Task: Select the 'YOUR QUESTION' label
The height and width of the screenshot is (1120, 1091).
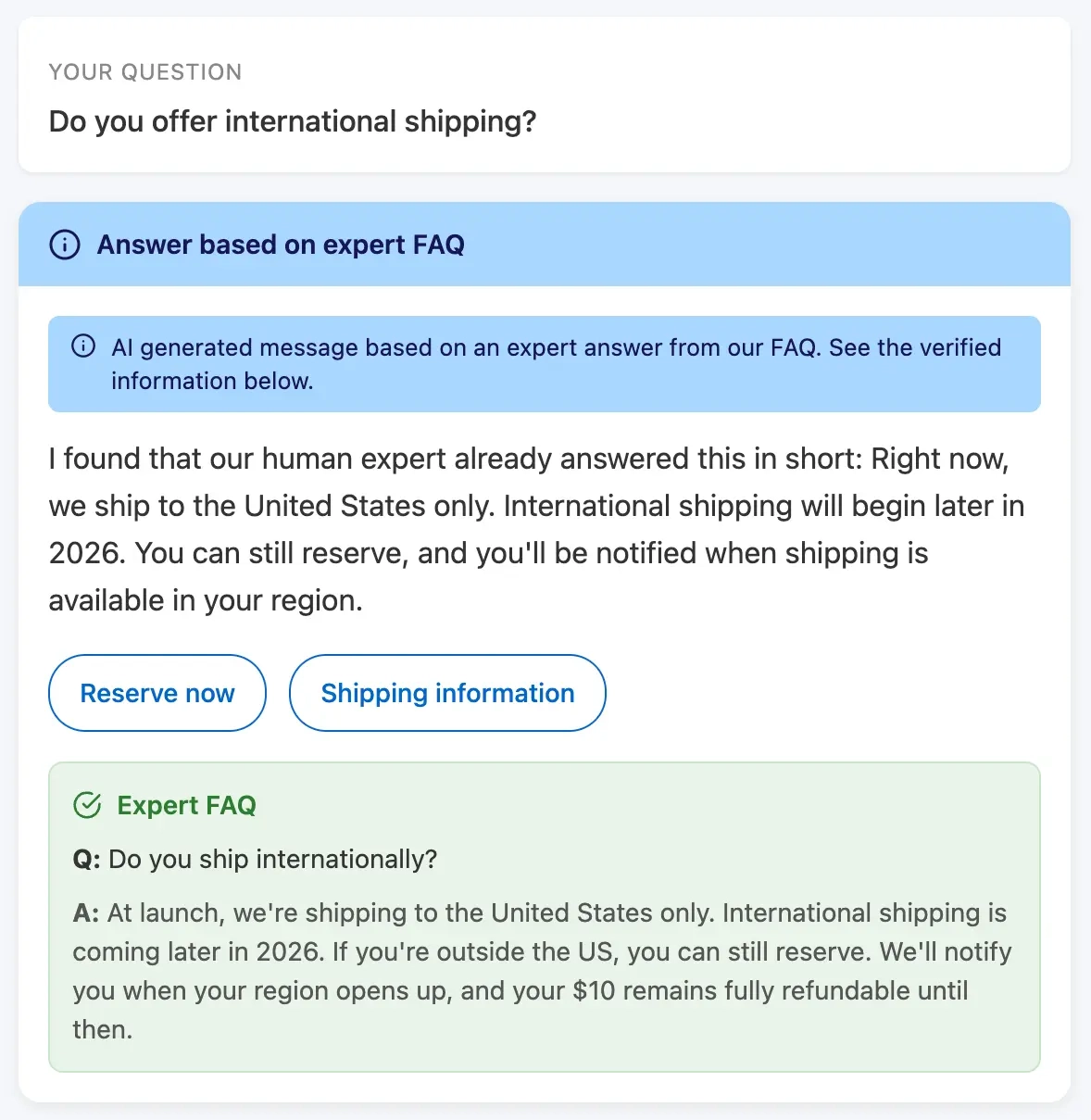Action: (145, 71)
